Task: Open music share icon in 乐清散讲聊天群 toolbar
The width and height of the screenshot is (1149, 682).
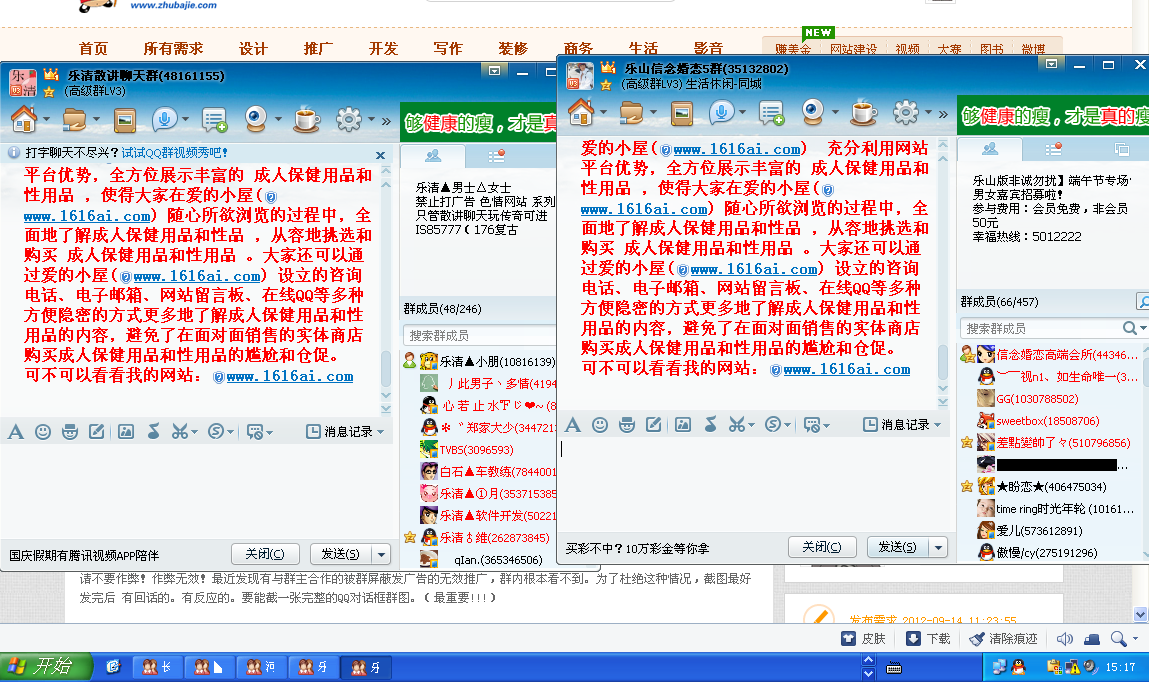Action: click(x=153, y=431)
